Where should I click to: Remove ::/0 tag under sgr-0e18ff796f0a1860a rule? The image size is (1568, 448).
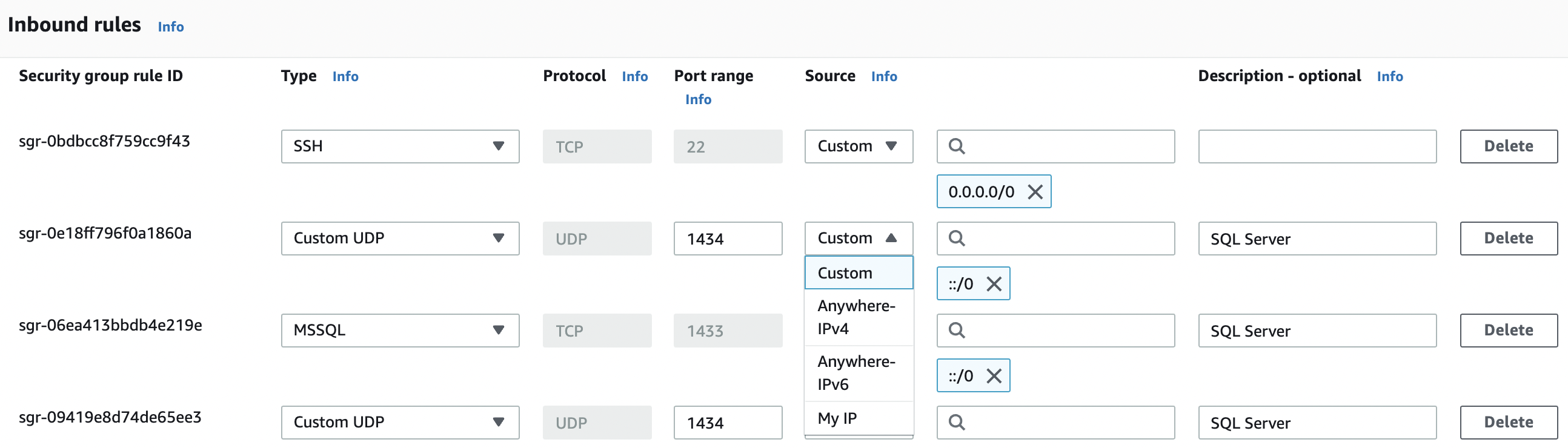tap(994, 284)
